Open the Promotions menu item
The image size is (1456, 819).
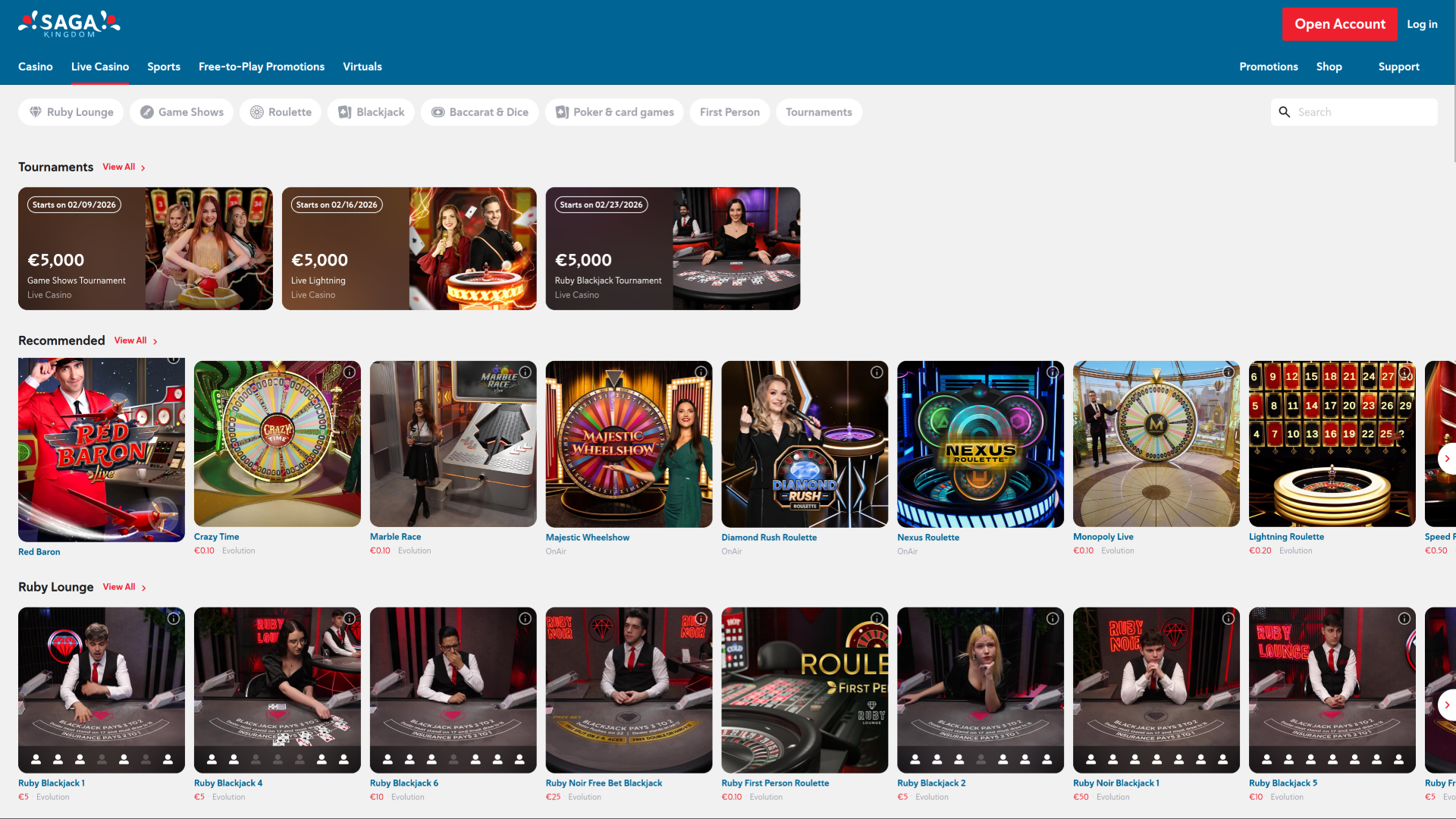(1269, 67)
